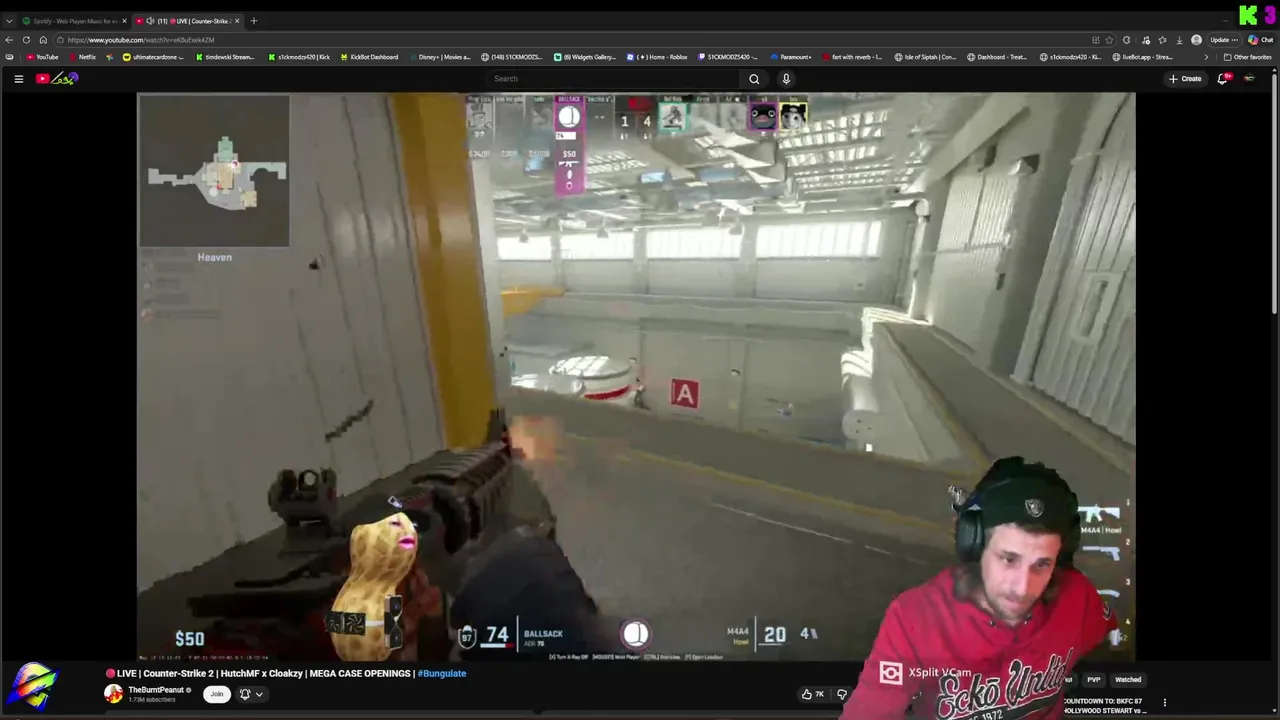1280x720 pixels.
Task: Select the LIVE Counter-Strike tab
Action: tap(188, 21)
